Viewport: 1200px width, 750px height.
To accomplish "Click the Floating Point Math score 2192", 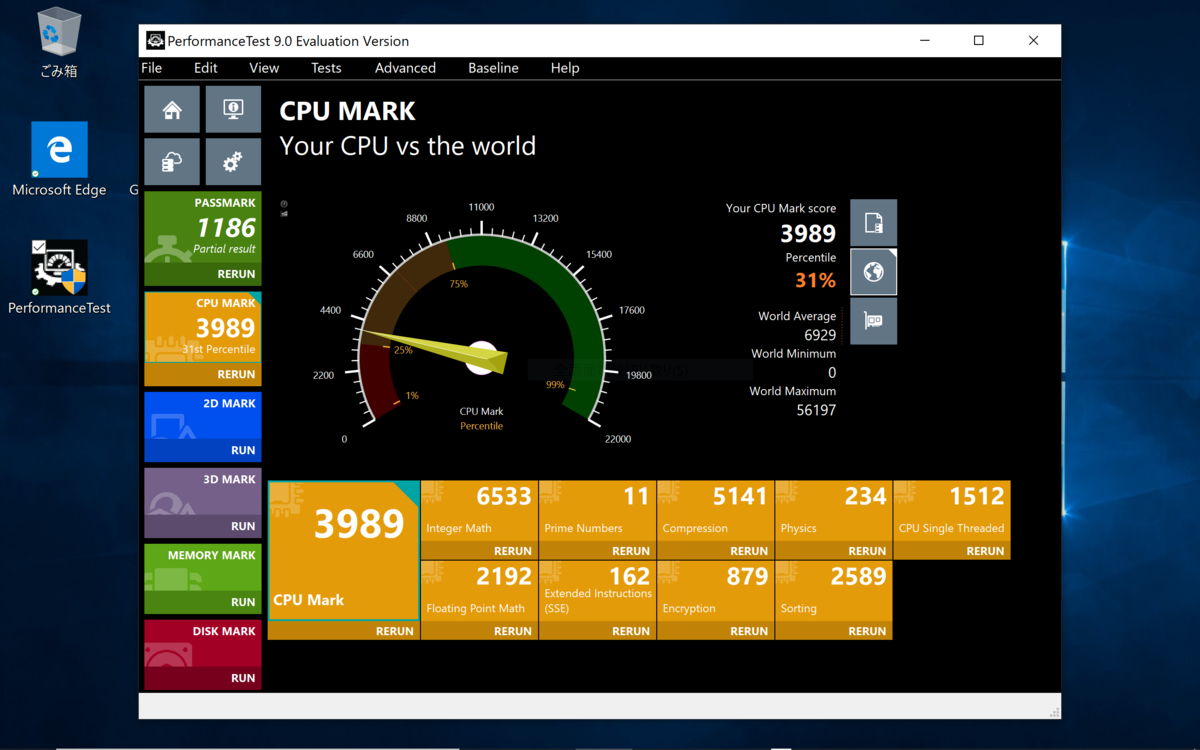I will (504, 577).
